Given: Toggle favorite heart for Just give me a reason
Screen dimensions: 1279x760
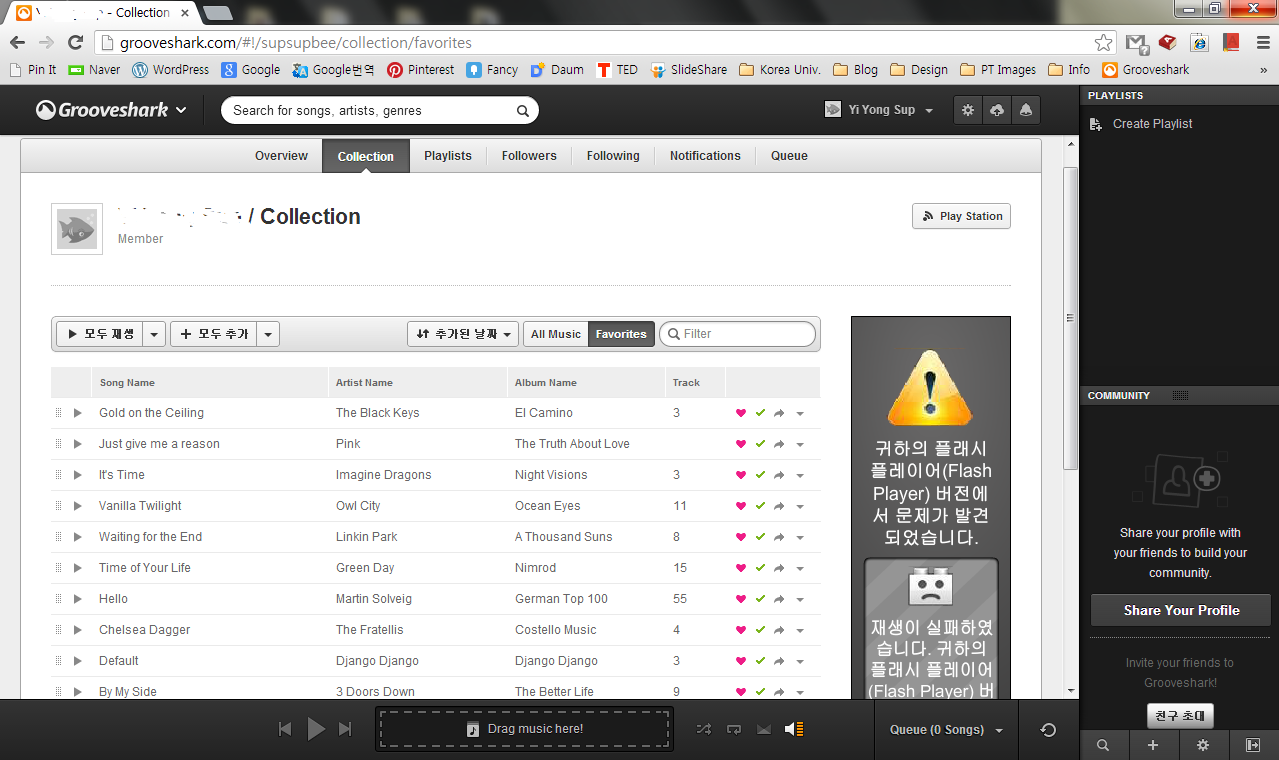Looking at the screenshot, I should [741, 444].
